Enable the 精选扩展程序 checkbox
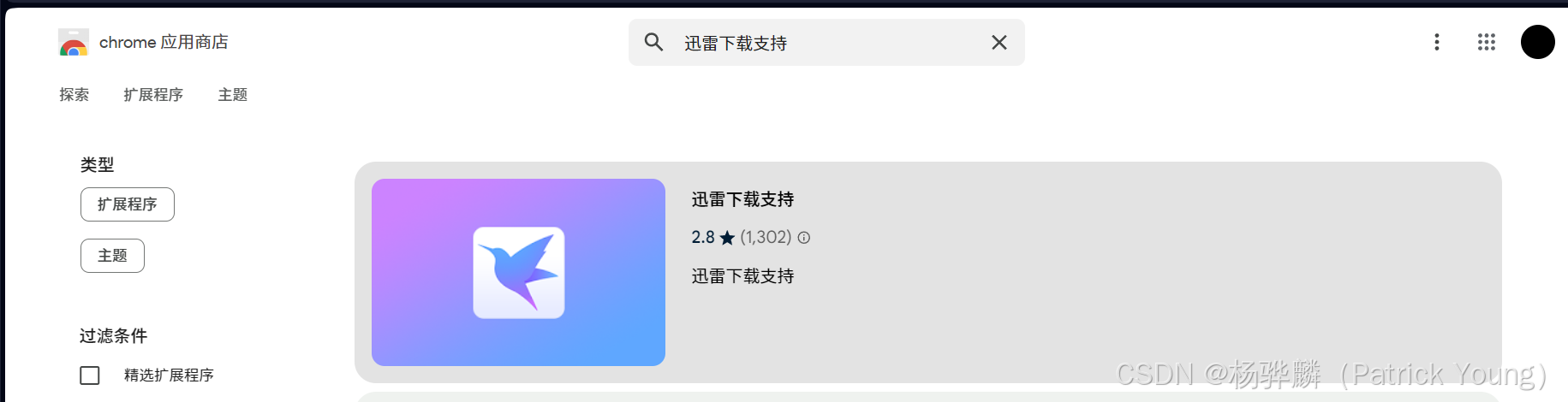The image size is (1568, 402). coord(90,375)
